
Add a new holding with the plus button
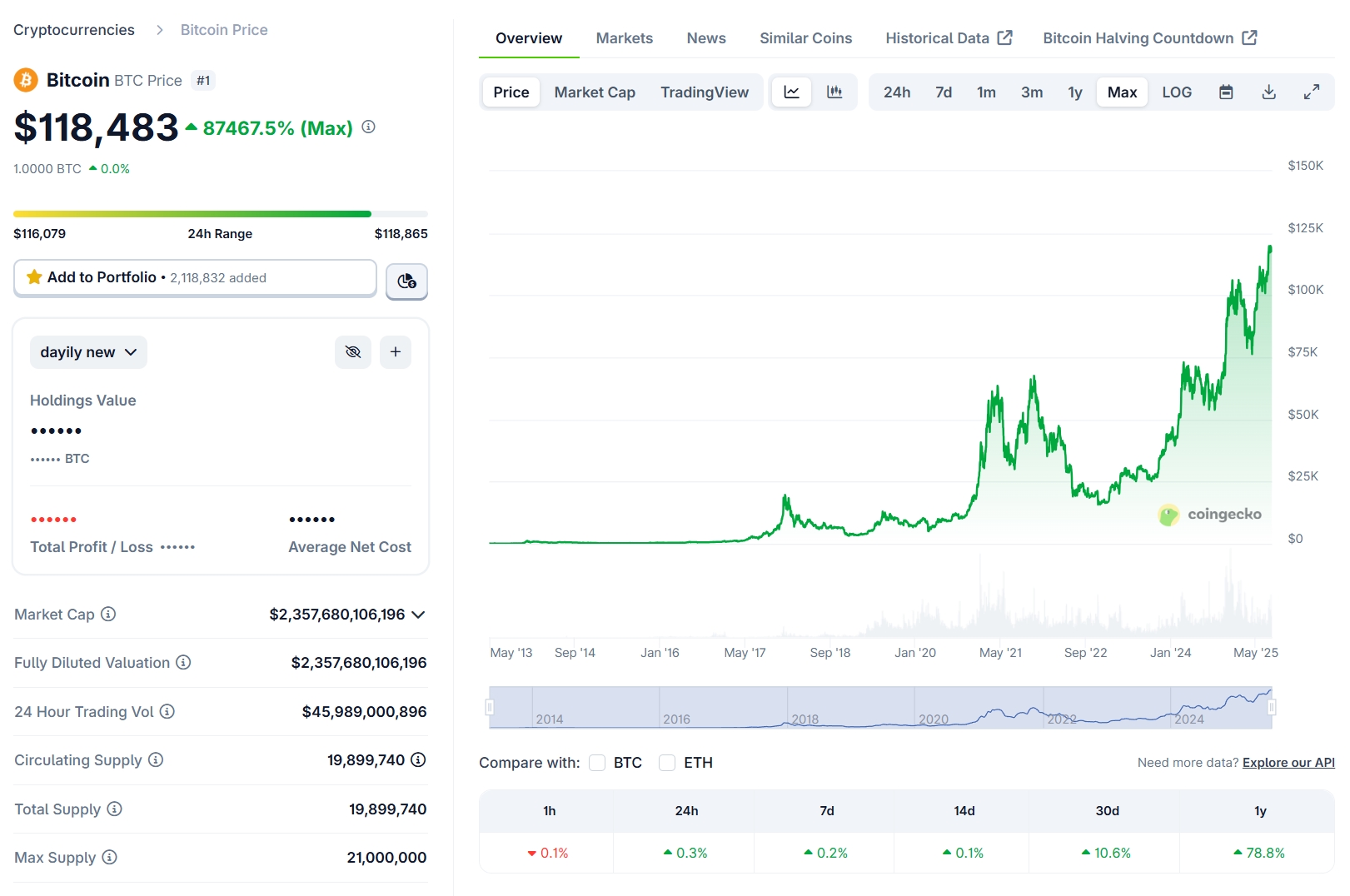(x=396, y=352)
